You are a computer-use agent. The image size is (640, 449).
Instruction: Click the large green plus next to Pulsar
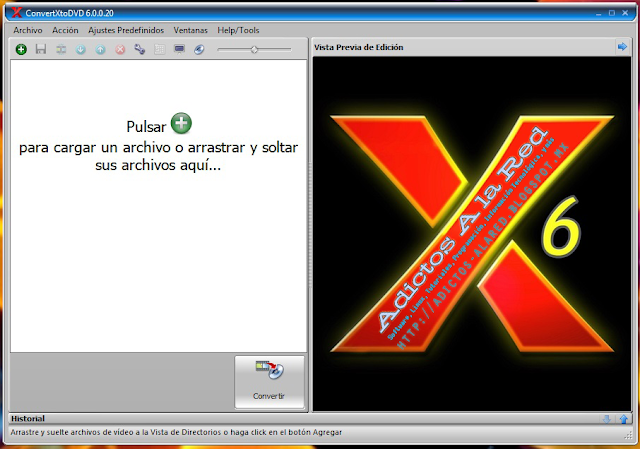click(x=181, y=123)
